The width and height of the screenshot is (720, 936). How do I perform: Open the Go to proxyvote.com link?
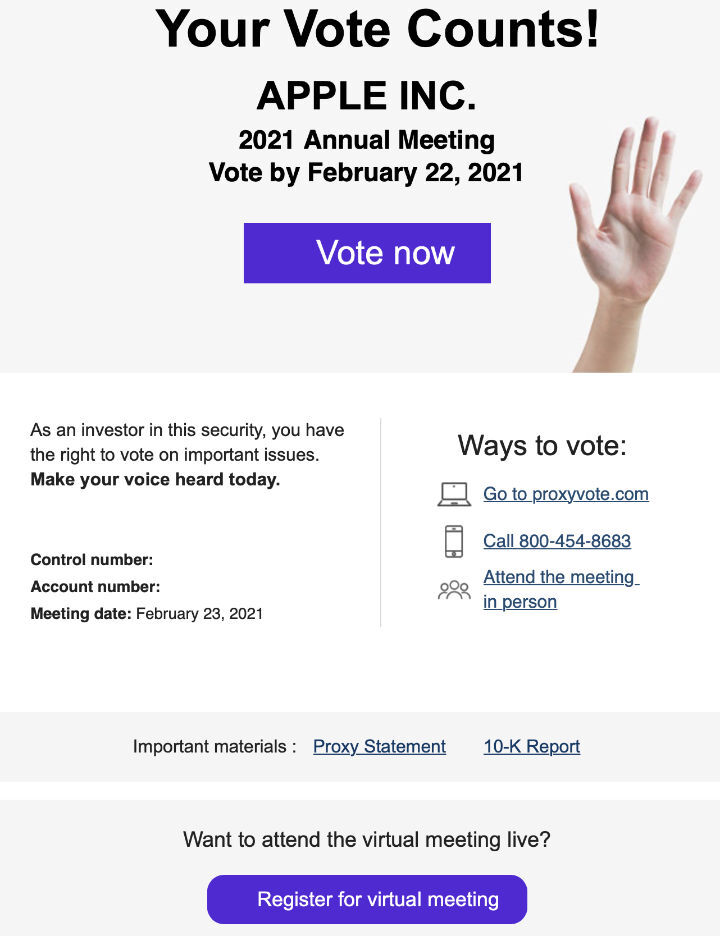click(565, 494)
